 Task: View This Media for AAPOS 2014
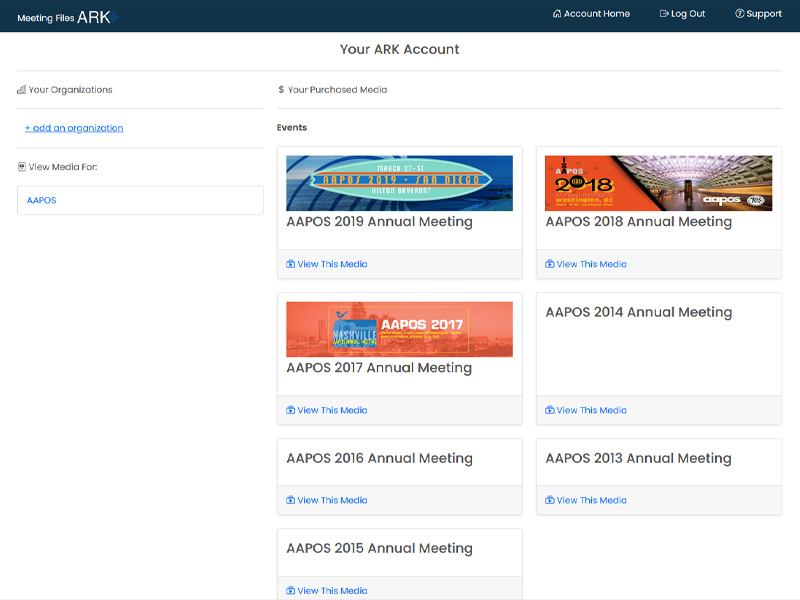(586, 410)
